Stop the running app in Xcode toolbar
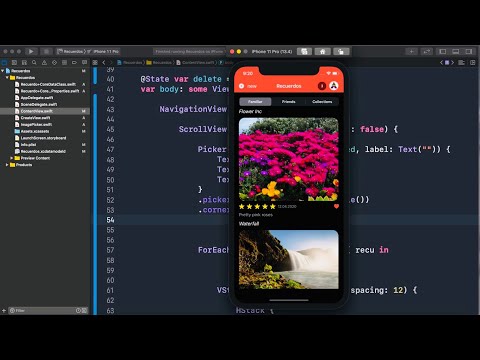The width and height of the screenshot is (480, 360). click(46, 51)
